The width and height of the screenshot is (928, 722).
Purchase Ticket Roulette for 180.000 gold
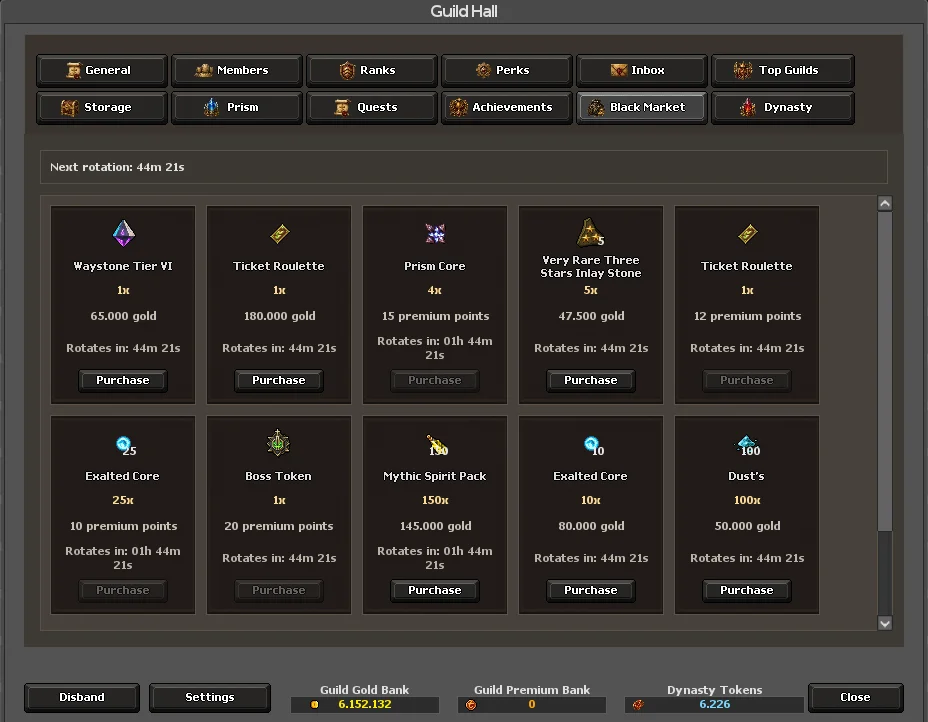[x=279, y=381]
